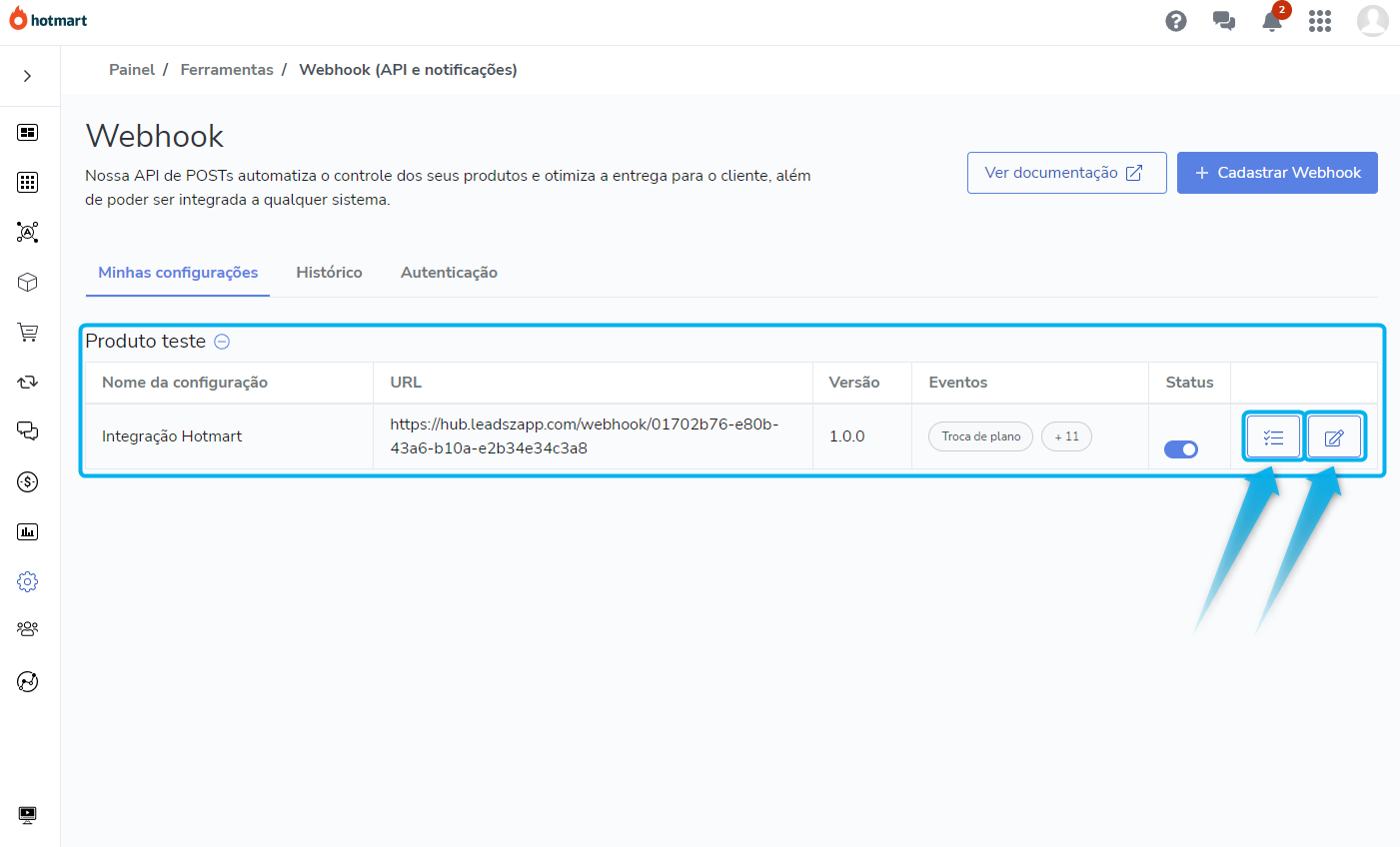Collapse the Produto teste section

point(221,341)
